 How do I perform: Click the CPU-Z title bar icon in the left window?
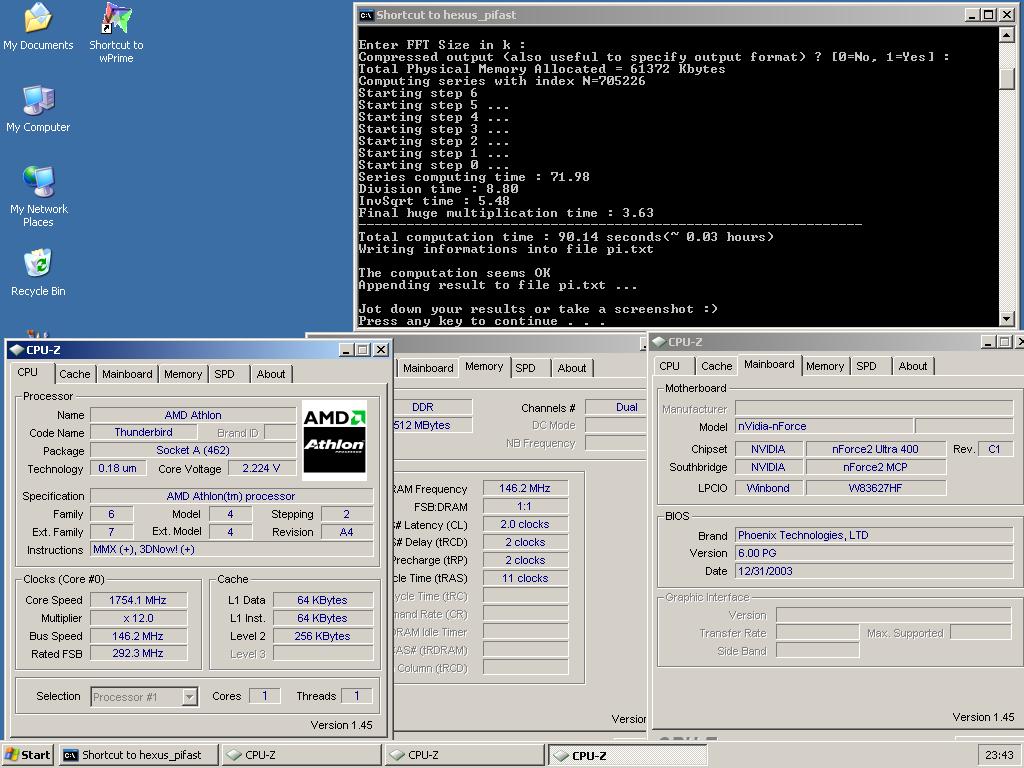pos(16,350)
